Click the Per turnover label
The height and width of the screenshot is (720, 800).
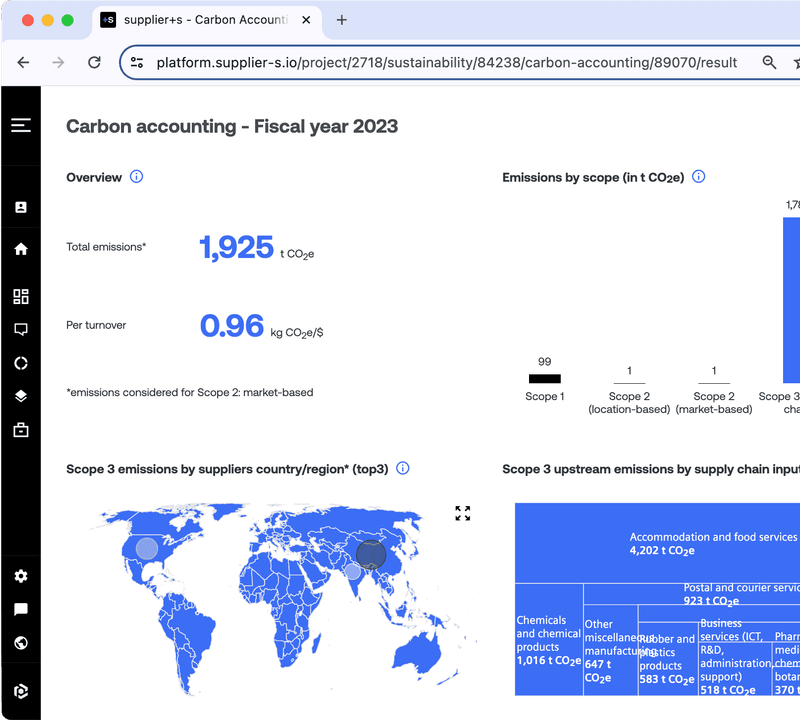[x=96, y=325]
